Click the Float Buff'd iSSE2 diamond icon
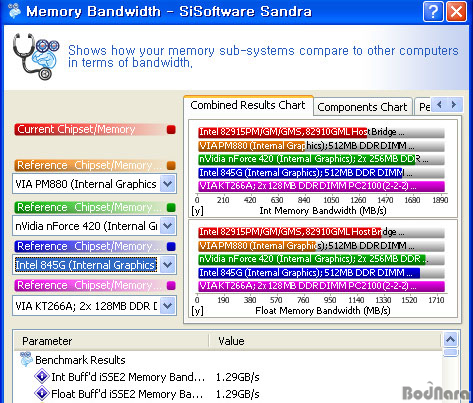Screen dimensions: 473x403 (x=42, y=393)
